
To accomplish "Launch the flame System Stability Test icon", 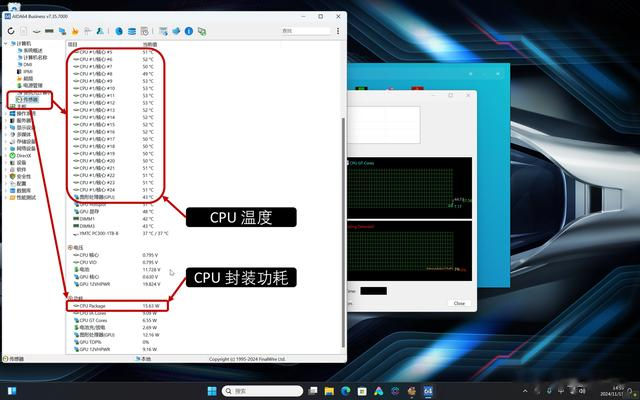I will click(x=75, y=31).
